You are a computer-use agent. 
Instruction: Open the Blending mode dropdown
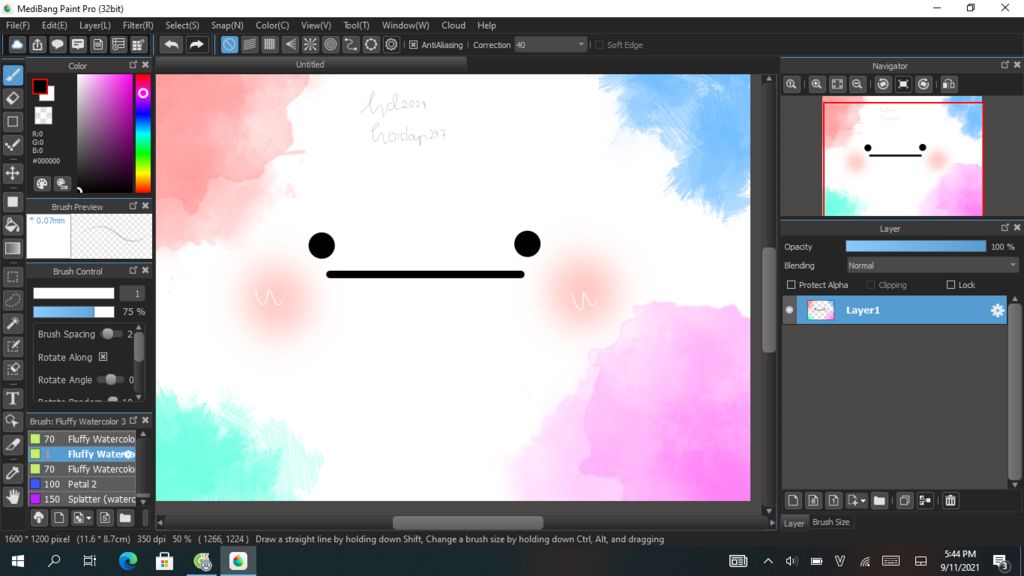pos(932,266)
